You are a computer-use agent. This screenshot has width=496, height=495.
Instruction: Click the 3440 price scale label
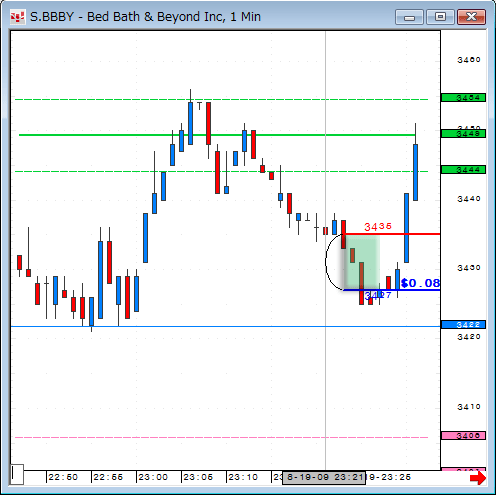click(x=469, y=199)
